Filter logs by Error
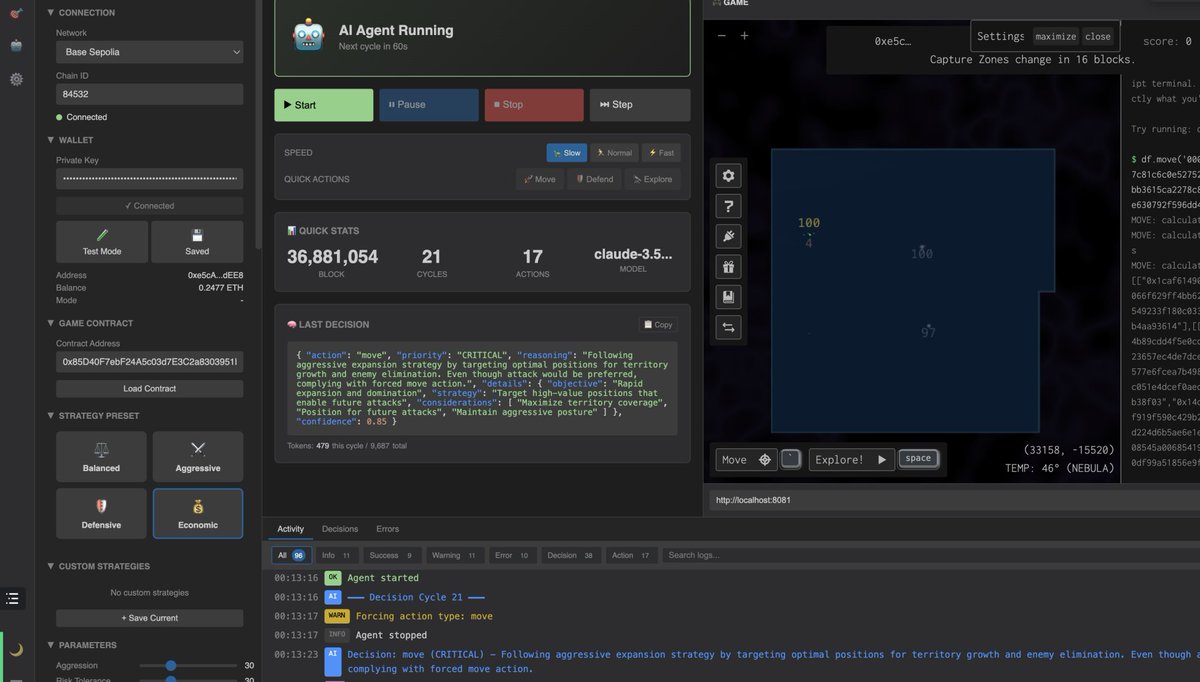Viewport: 1200px width, 682px height. [514, 555]
